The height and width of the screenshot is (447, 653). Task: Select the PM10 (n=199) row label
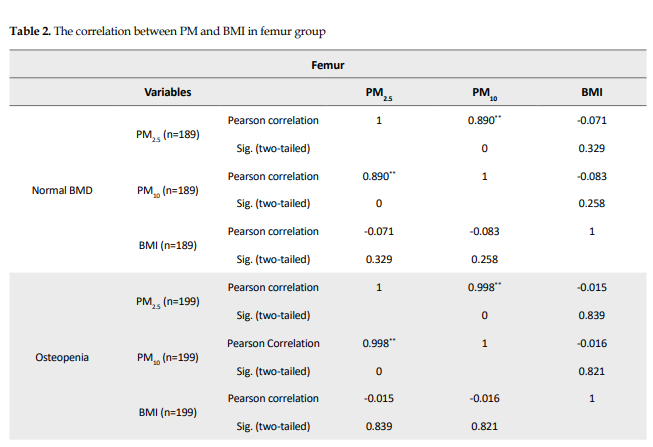point(167,357)
